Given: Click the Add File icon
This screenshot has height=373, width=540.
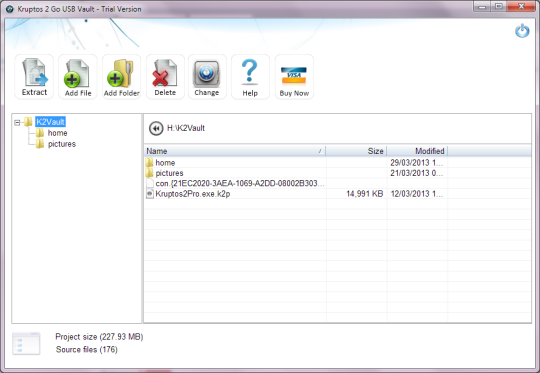Looking at the screenshot, I should click(x=78, y=76).
